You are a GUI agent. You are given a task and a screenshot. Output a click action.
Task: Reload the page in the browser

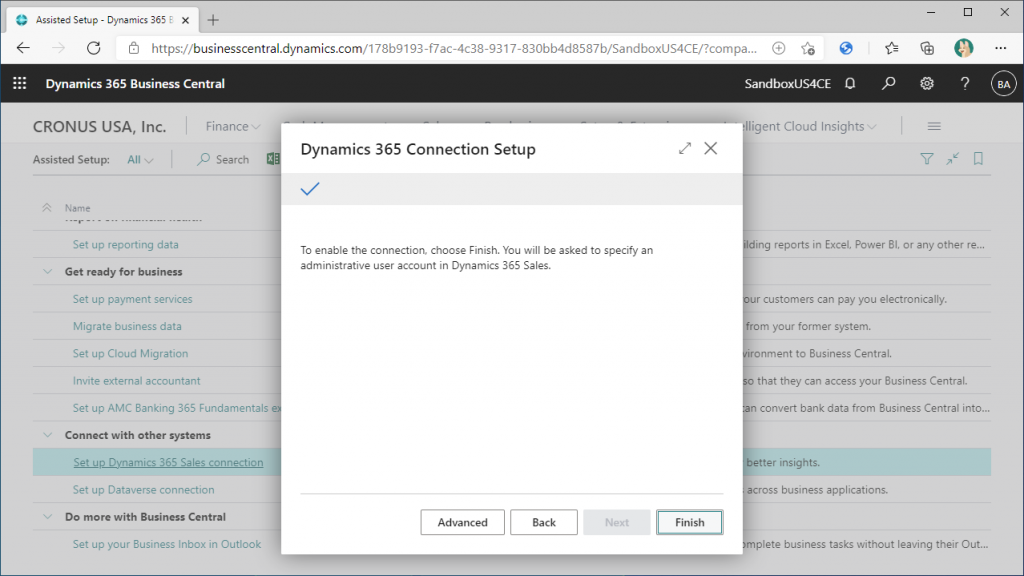[x=93, y=48]
